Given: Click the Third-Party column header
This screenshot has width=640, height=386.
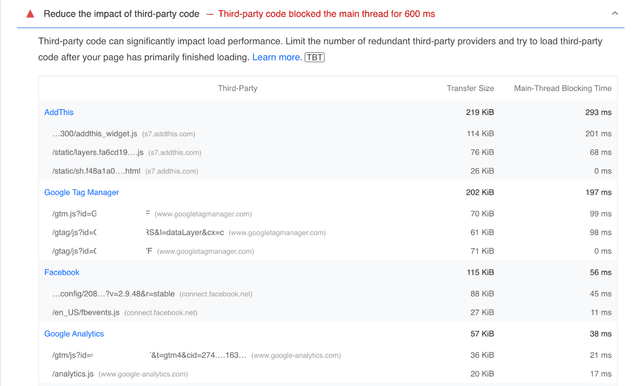Looking at the screenshot, I should click(238, 88).
